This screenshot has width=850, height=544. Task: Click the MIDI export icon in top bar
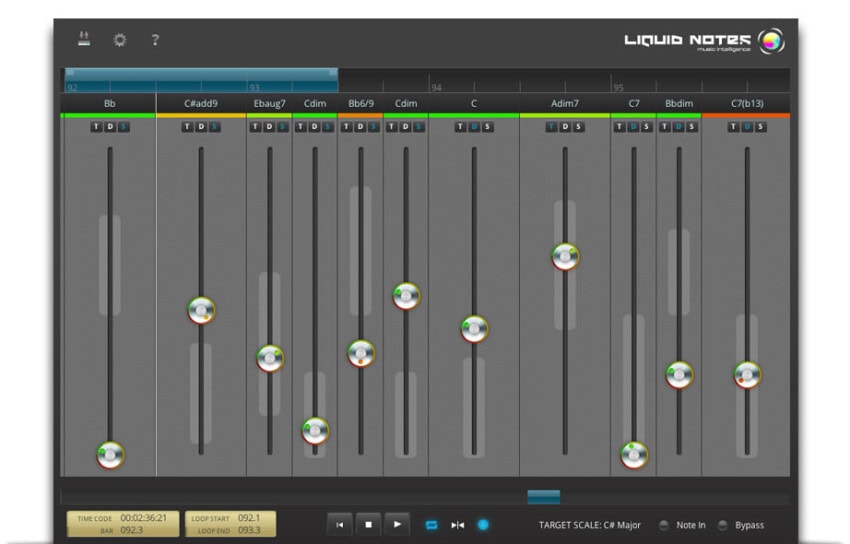83,39
